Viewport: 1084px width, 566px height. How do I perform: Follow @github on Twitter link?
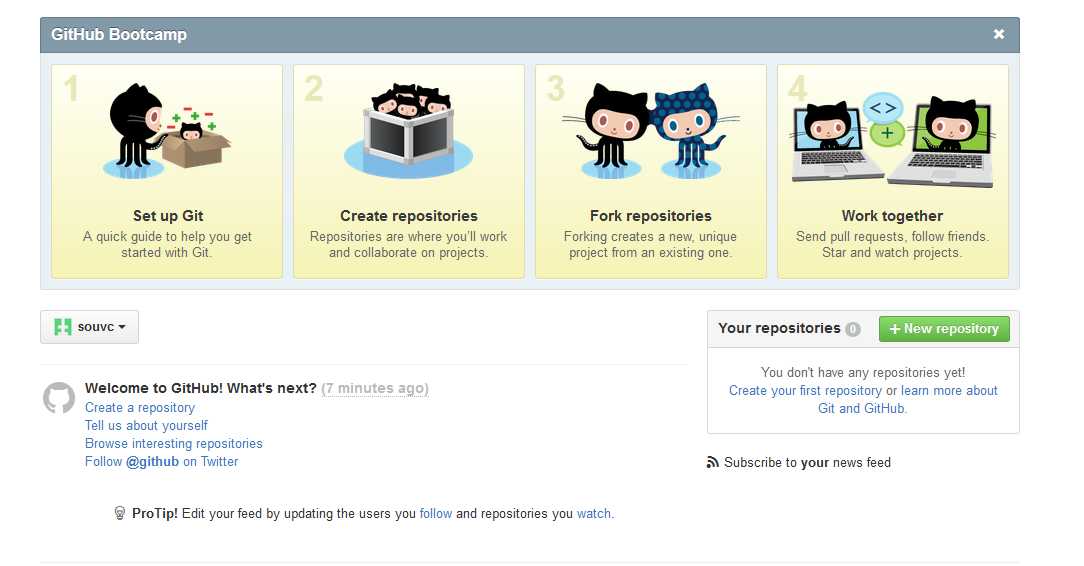161,462
